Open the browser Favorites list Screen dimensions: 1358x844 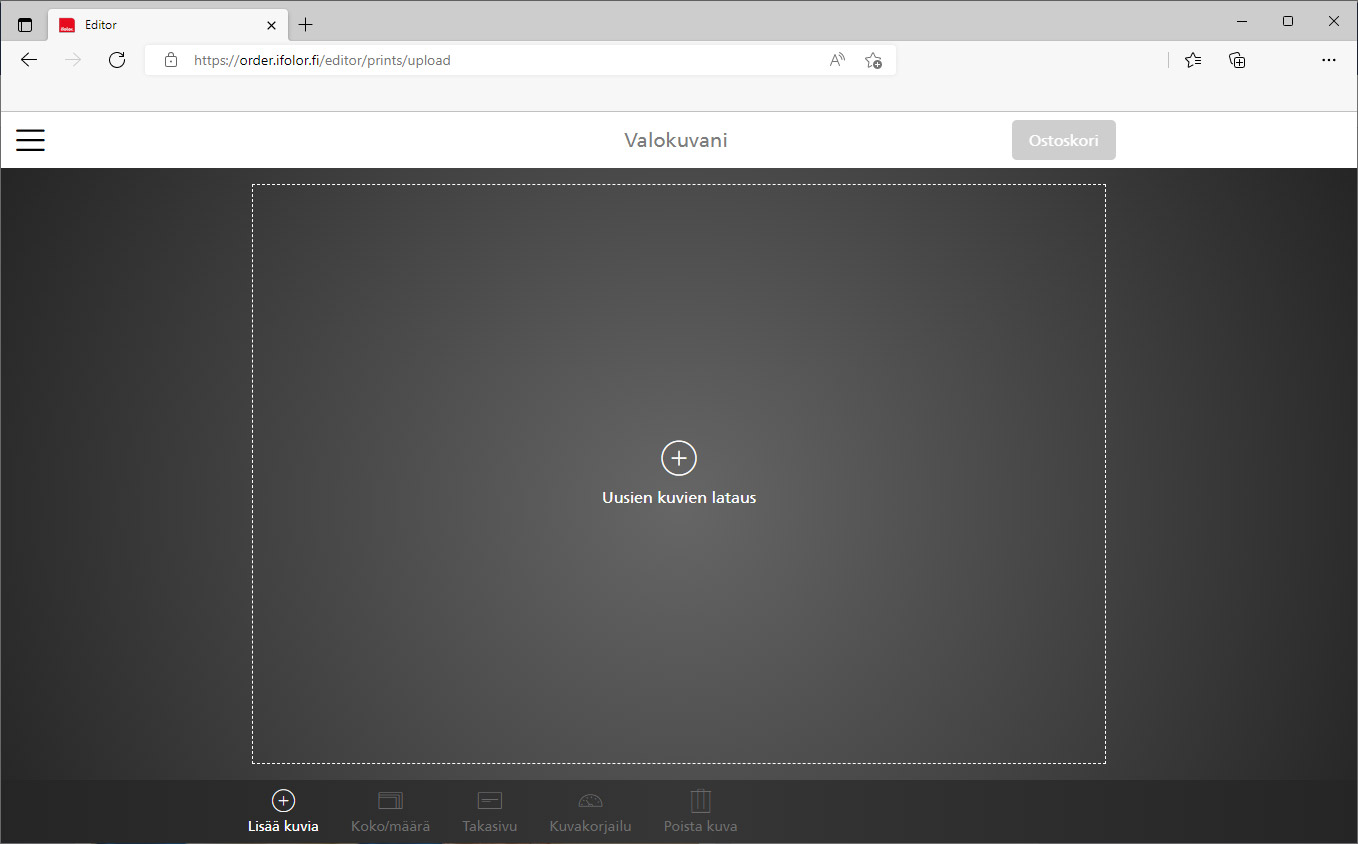click(x=1193, y=60)
